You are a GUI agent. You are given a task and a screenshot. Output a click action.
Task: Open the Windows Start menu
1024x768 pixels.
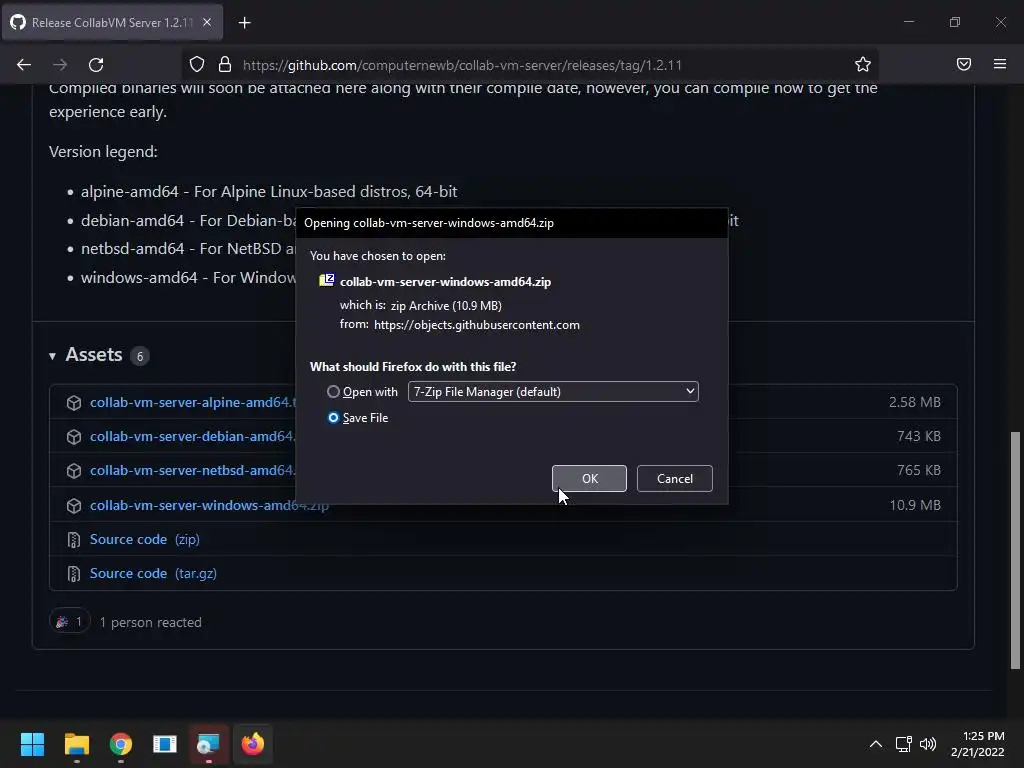pos(32,744)
